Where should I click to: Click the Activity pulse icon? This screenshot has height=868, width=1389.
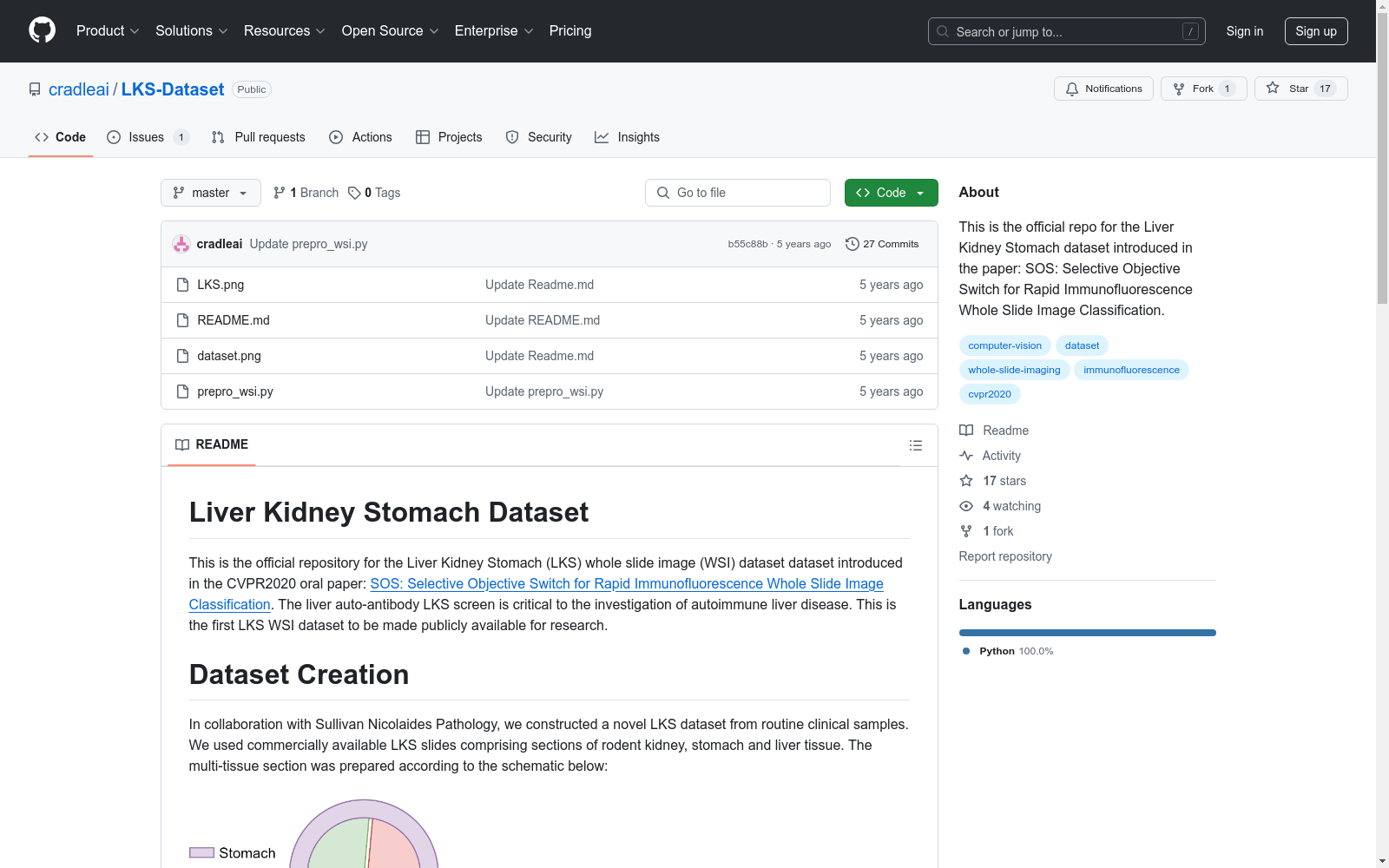click(x=966, y=456)
